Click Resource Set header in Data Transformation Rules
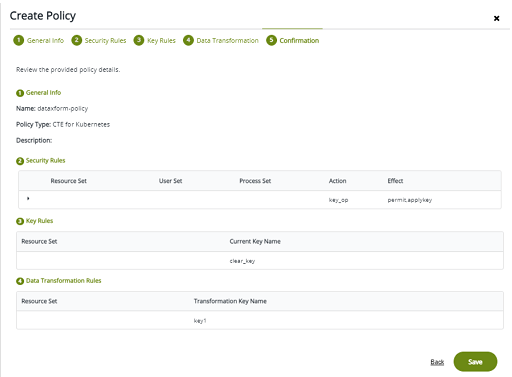This screenshot has height=377, width=512. 39,301
